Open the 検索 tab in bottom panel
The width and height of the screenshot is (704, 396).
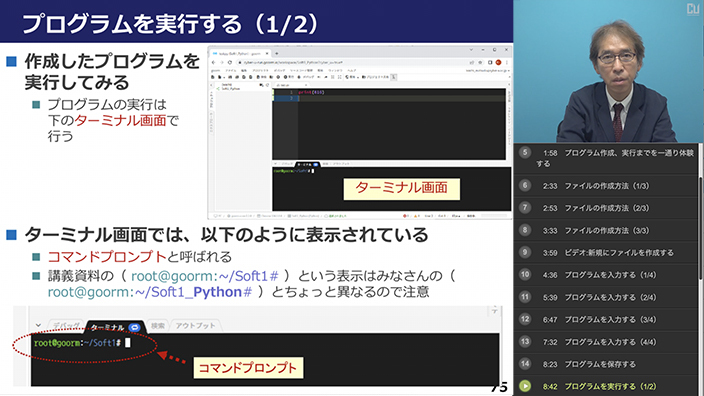(158, 326)
